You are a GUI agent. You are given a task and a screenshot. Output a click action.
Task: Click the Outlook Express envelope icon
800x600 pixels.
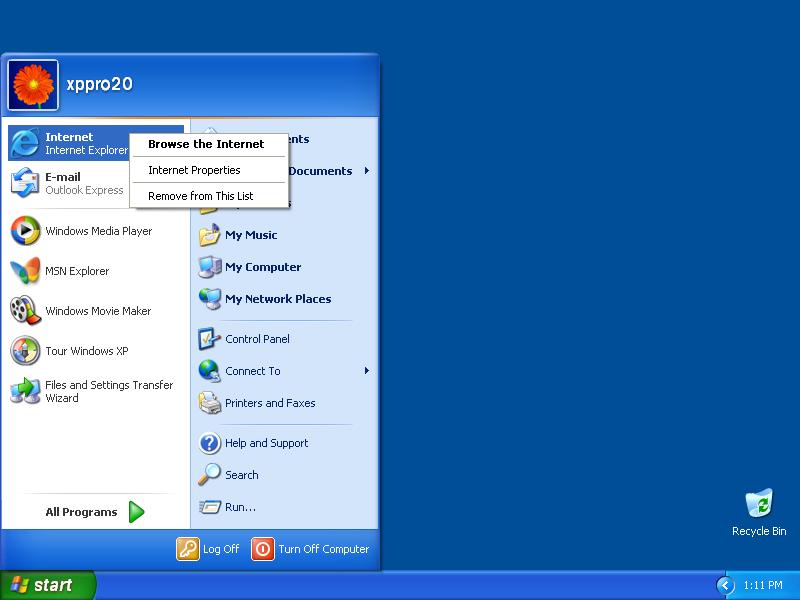point(25,183)
